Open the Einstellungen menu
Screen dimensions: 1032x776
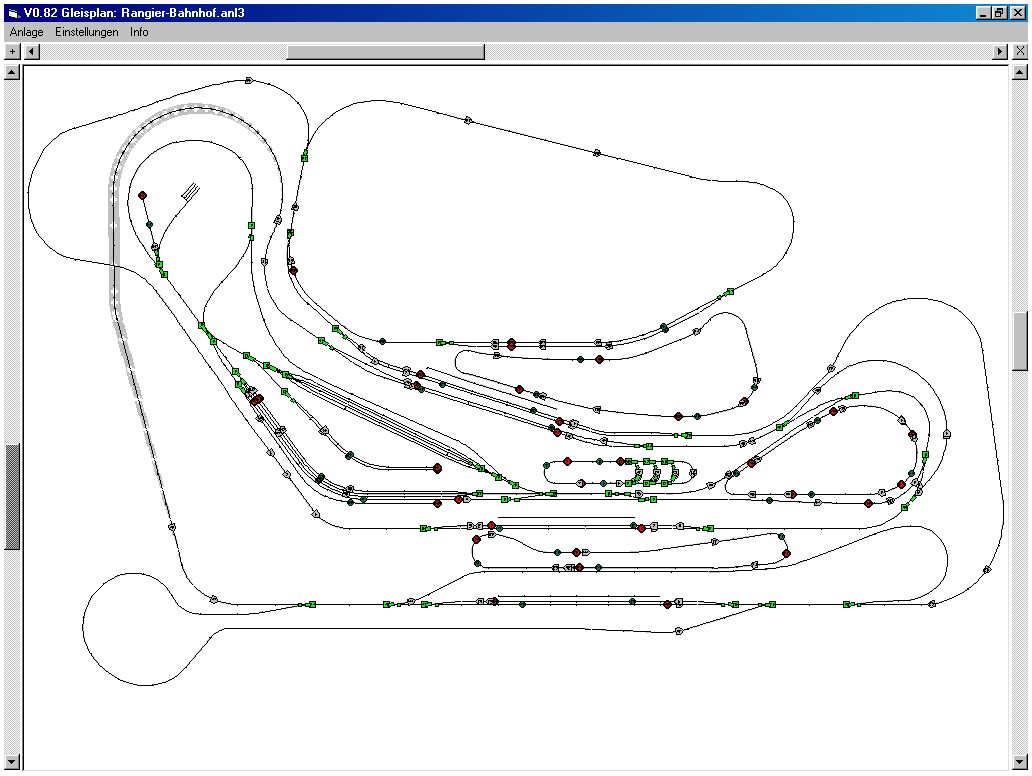point(86,32)
